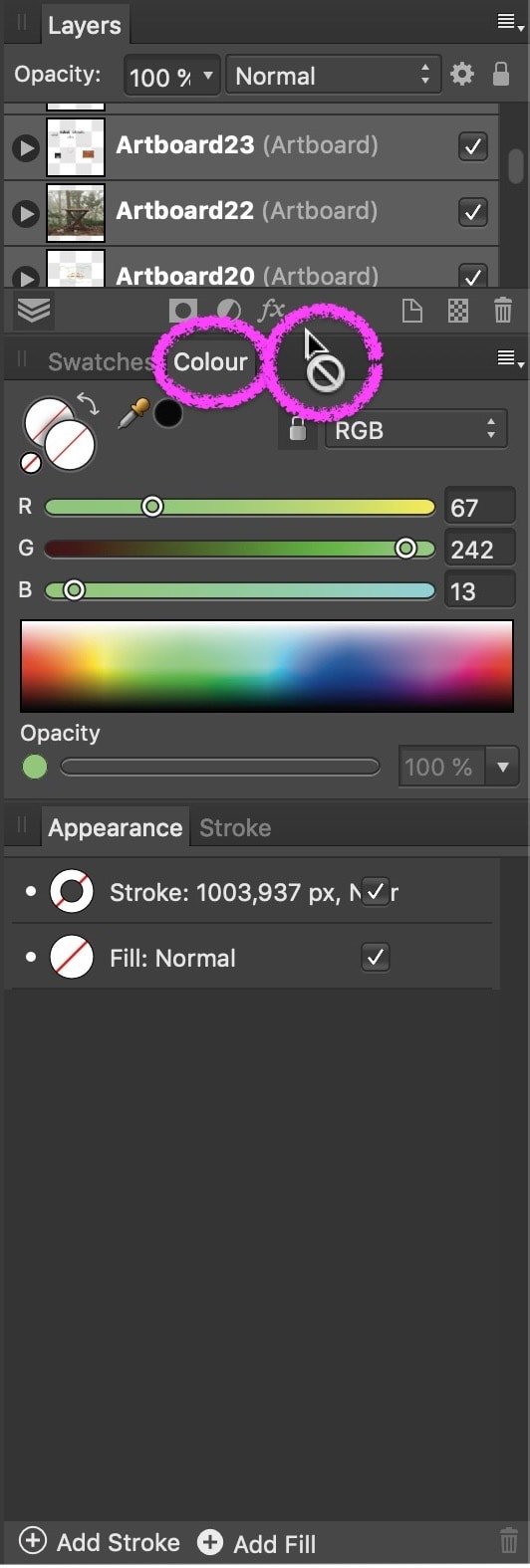This screenshot has width=530, height=1568.
Task: Open the Layer Effects fx icon
Action: pos(272,310)
